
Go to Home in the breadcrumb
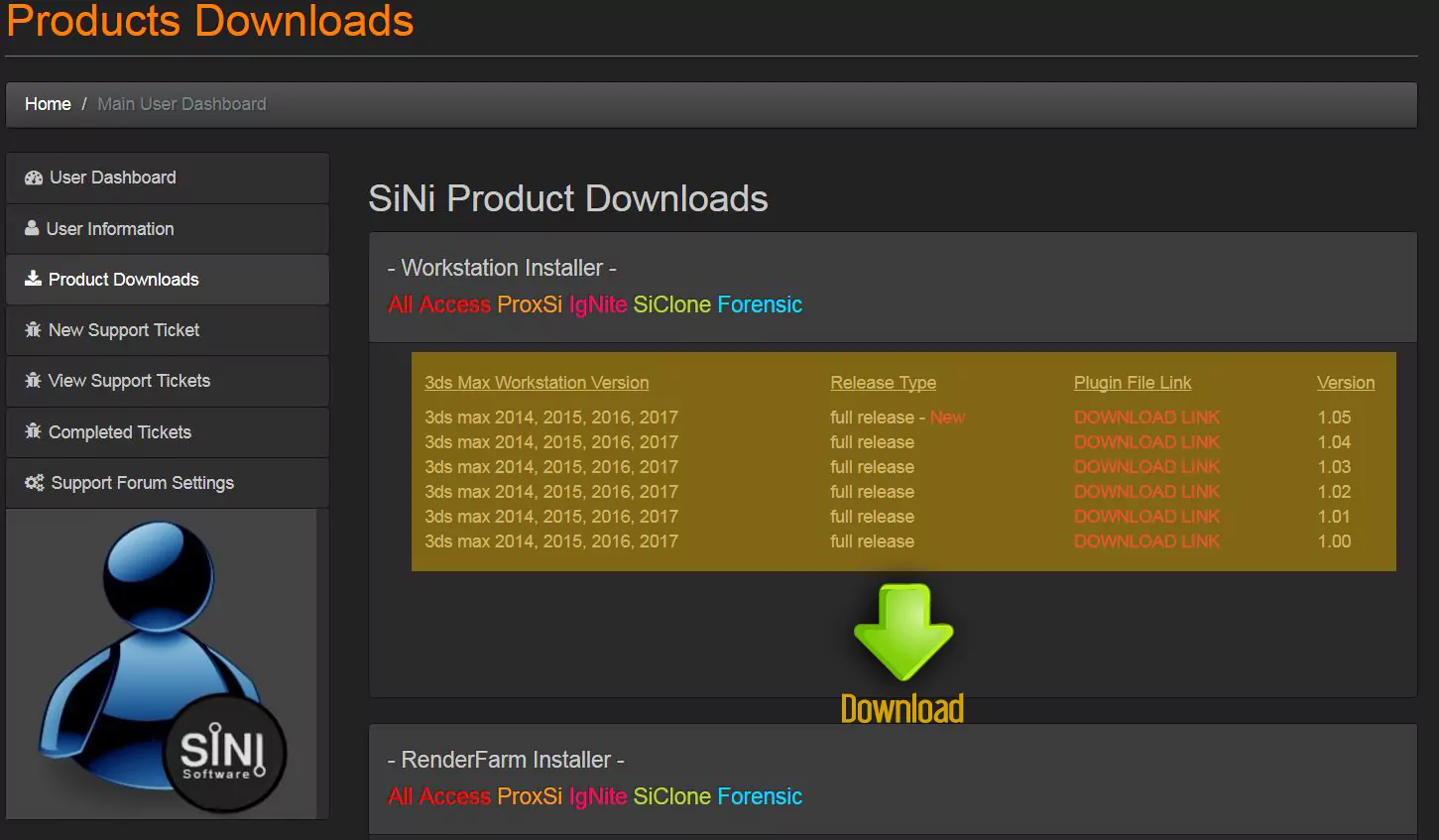coord(48,104)
